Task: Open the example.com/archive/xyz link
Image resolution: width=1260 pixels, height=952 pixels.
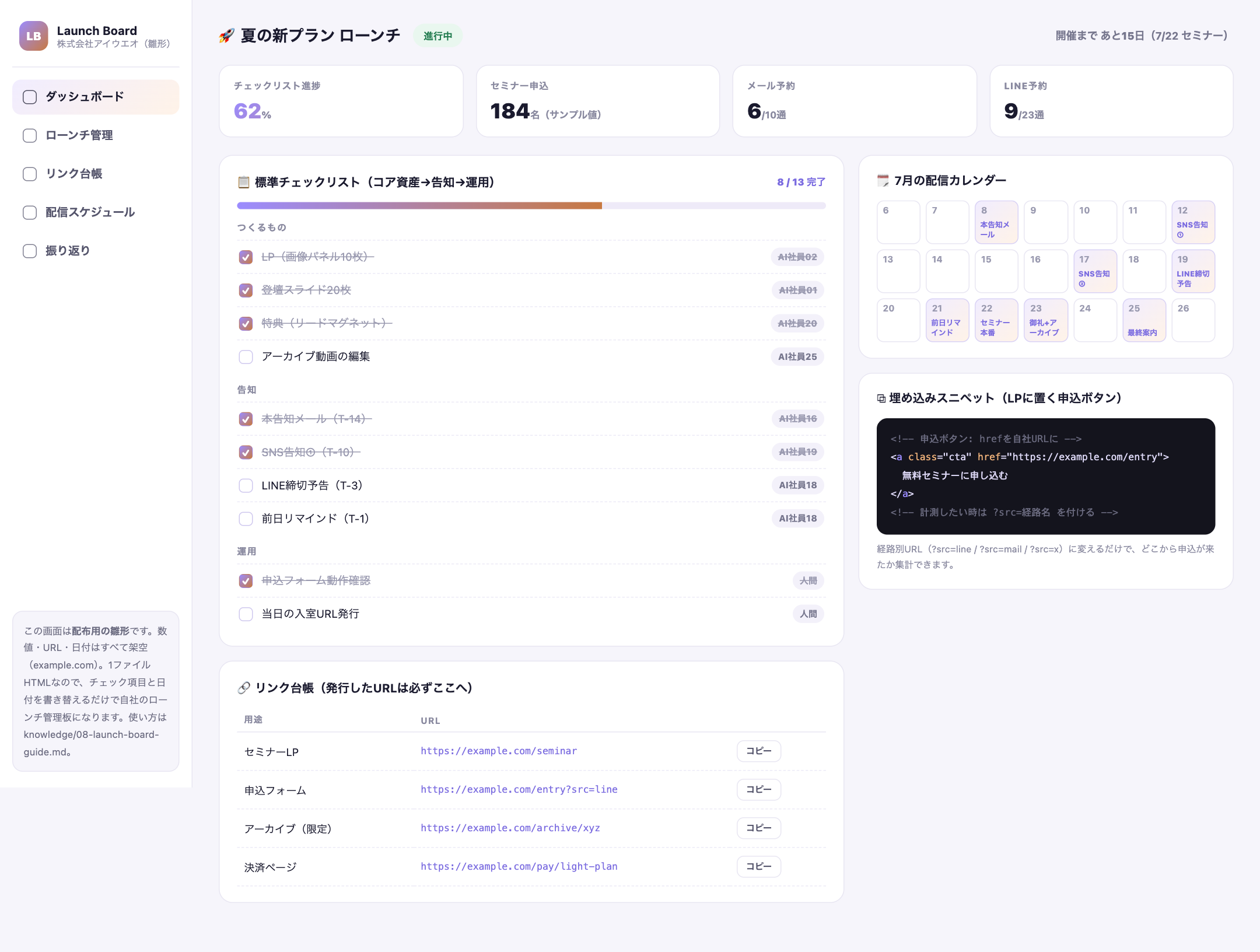Action: pos(510,828)
